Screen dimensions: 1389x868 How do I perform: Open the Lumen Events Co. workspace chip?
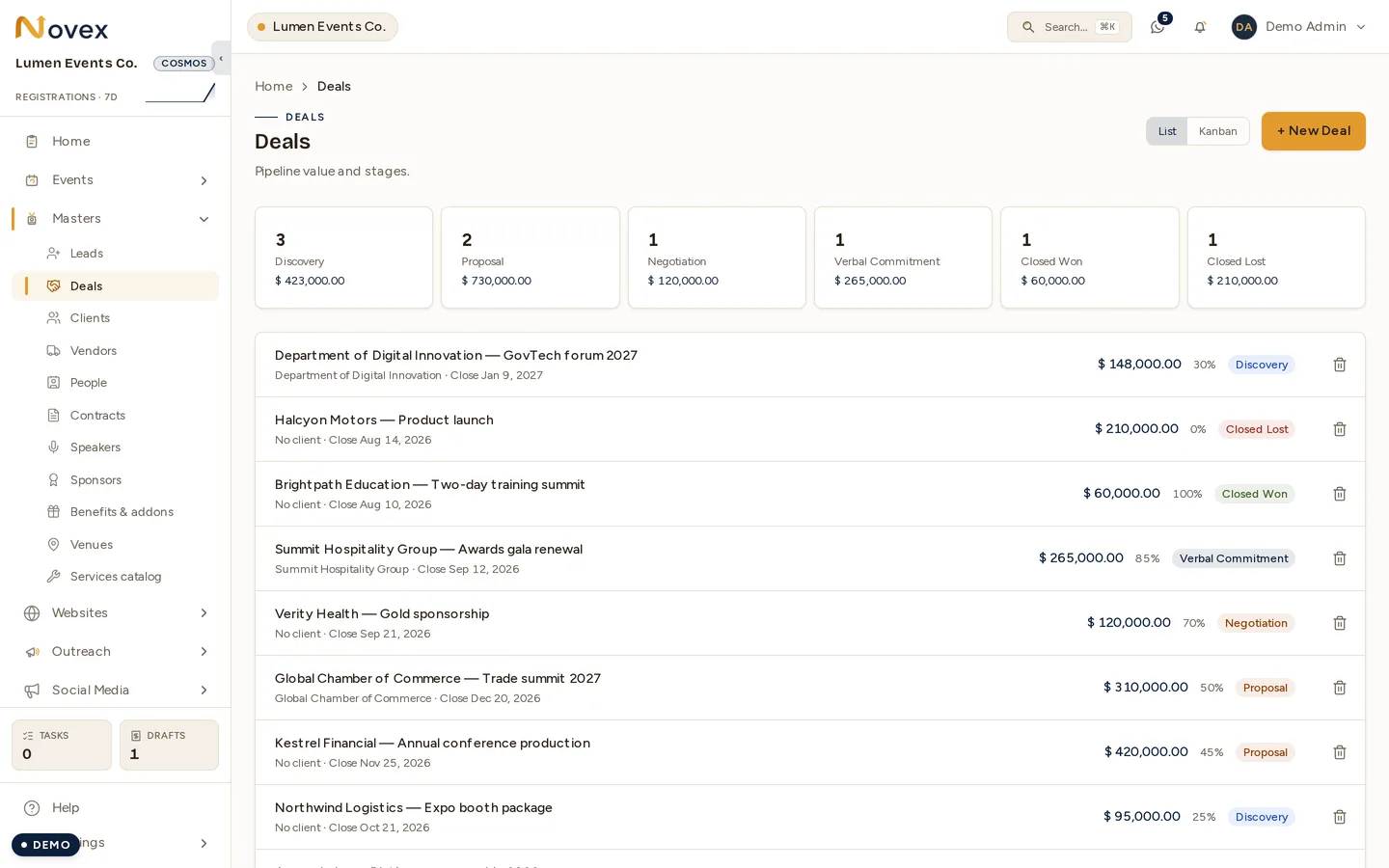coord(322,27)
